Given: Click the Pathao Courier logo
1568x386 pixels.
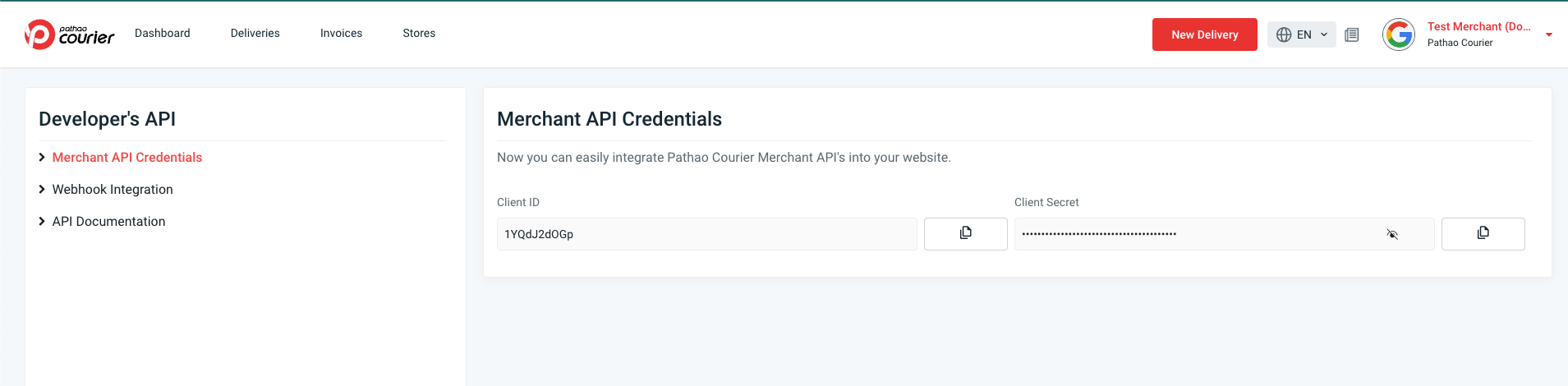Looking at the screenshot, I should click(70, 34).
